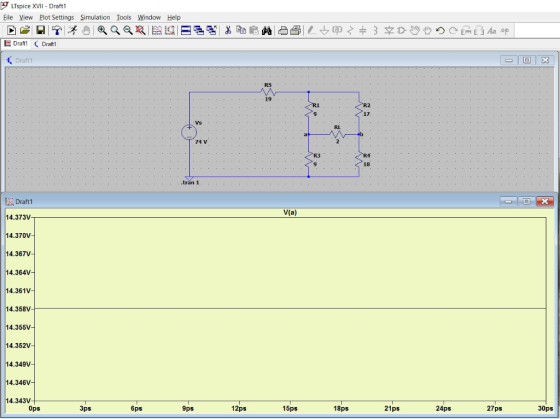The image size is (560, 419).
Task: Click resistor R1 in schematic
Action: (309, 110)
